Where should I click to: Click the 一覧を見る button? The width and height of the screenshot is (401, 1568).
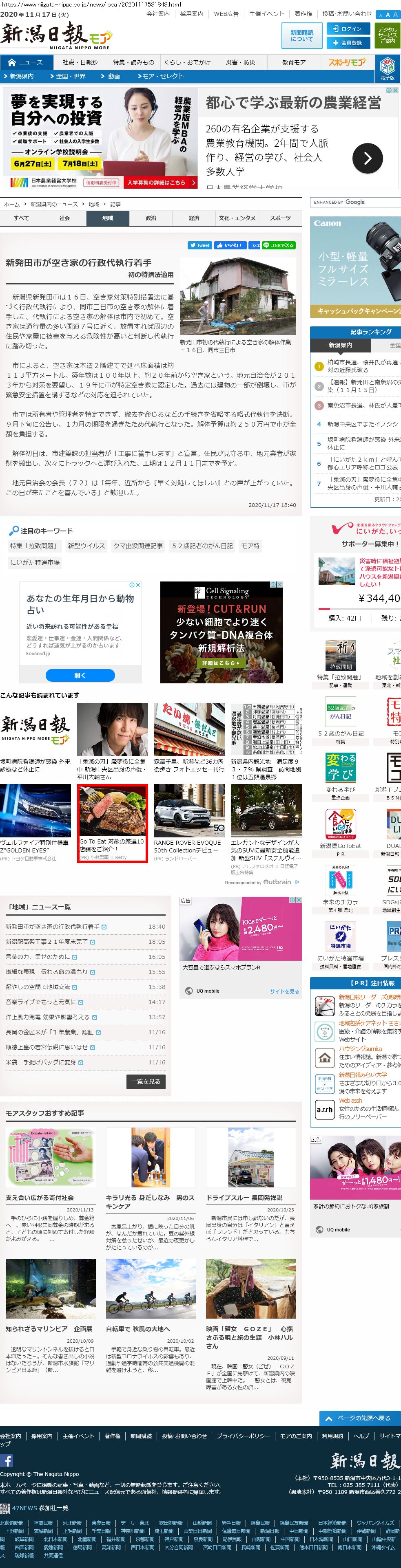pyautogui.click(x=146, y=1081)
